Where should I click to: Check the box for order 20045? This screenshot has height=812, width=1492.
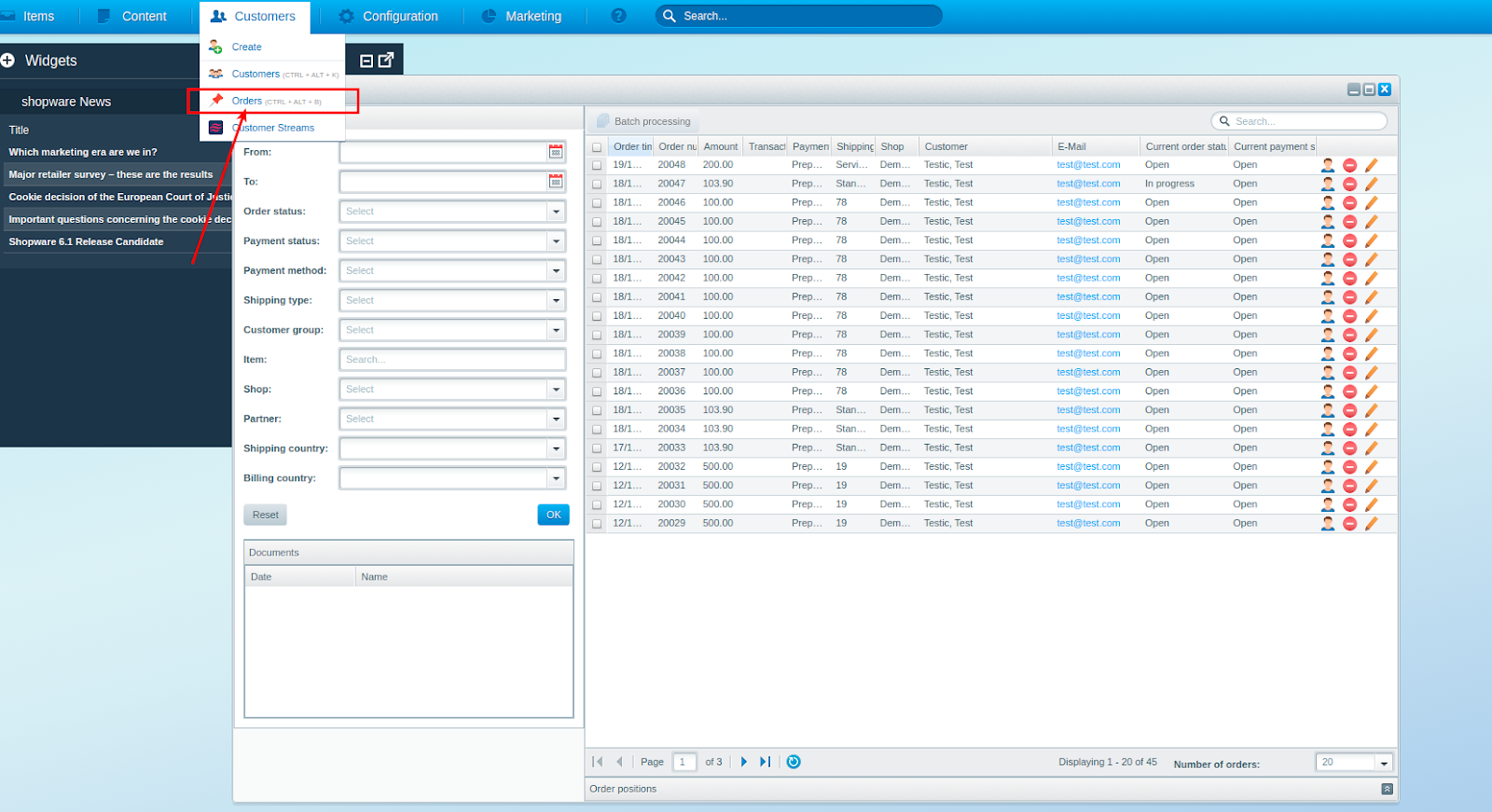(x=597, y=222)
